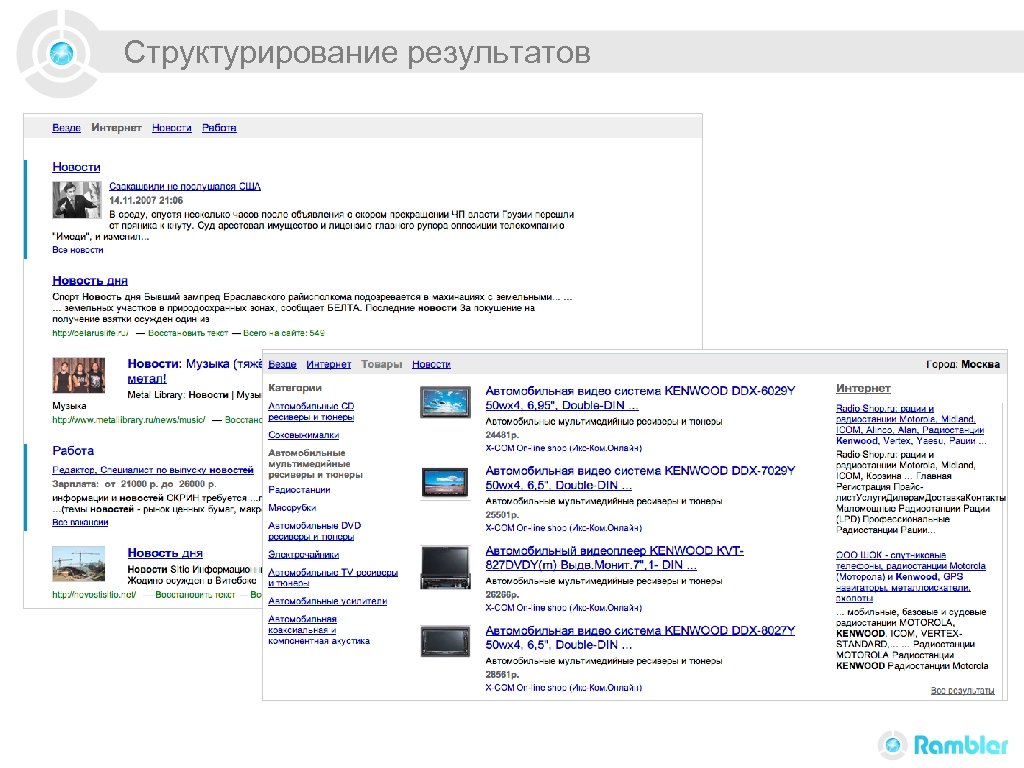Follow the Все вакансии link
1024x768 pixels.
coord(80,522)
